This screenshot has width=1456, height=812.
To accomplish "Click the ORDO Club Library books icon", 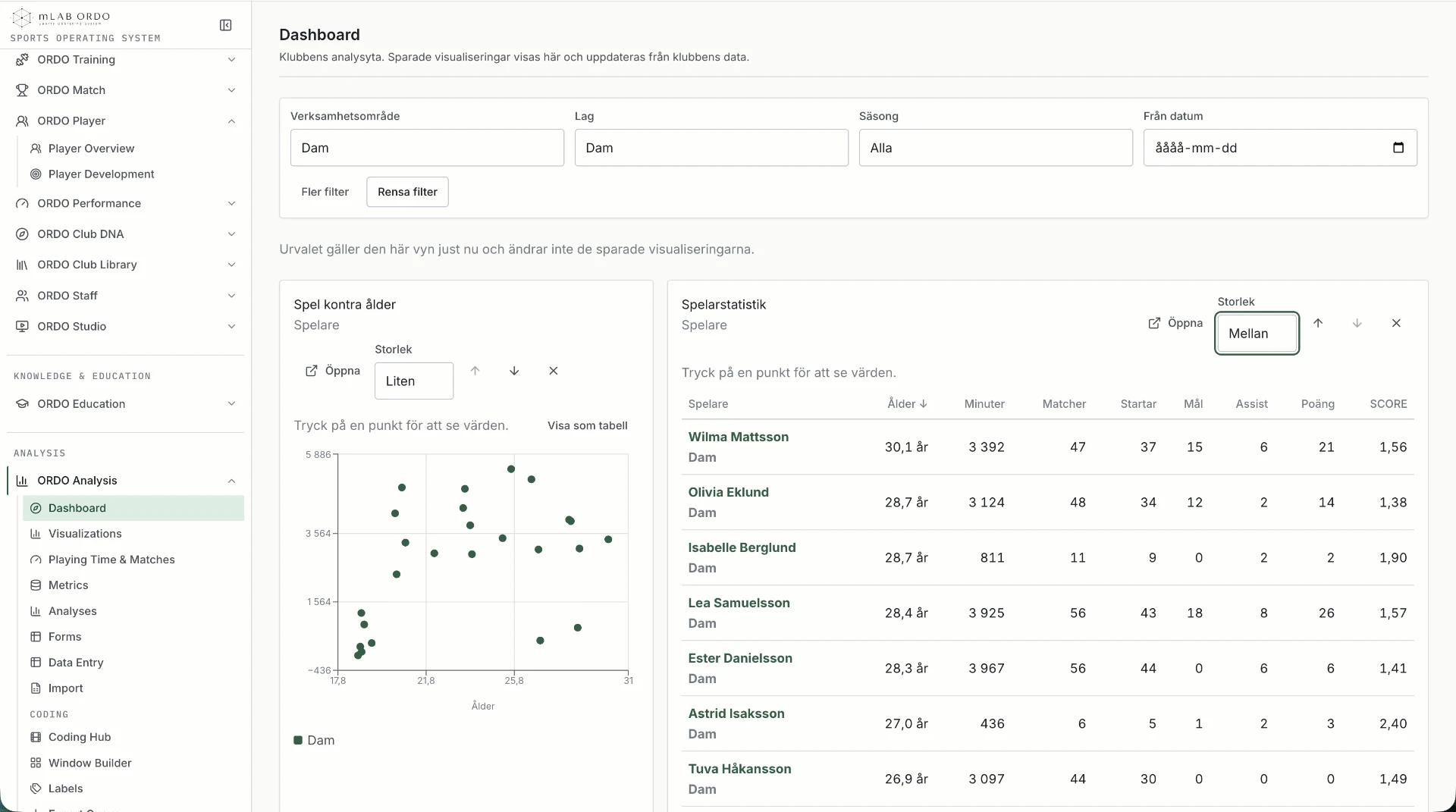I will pyautogui.click(x=22, y=265).
